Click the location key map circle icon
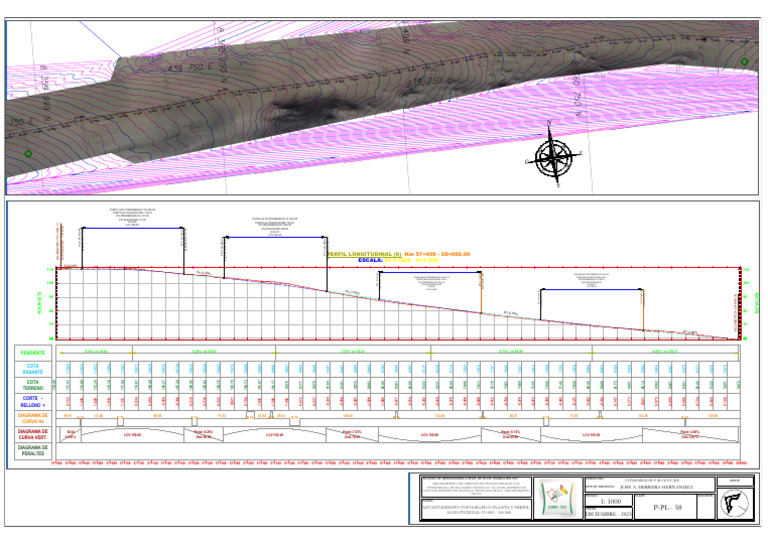Image resolution: width=768 pixels, height=542 pixels. 735,504
